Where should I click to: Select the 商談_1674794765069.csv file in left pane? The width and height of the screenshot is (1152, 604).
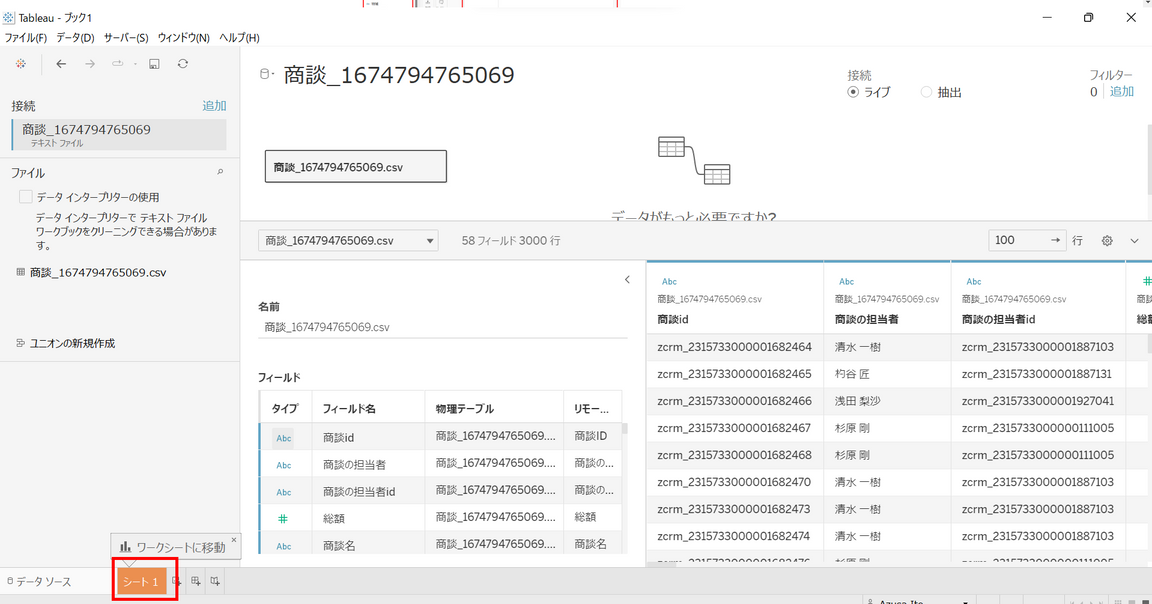click(x=98, y=272)
